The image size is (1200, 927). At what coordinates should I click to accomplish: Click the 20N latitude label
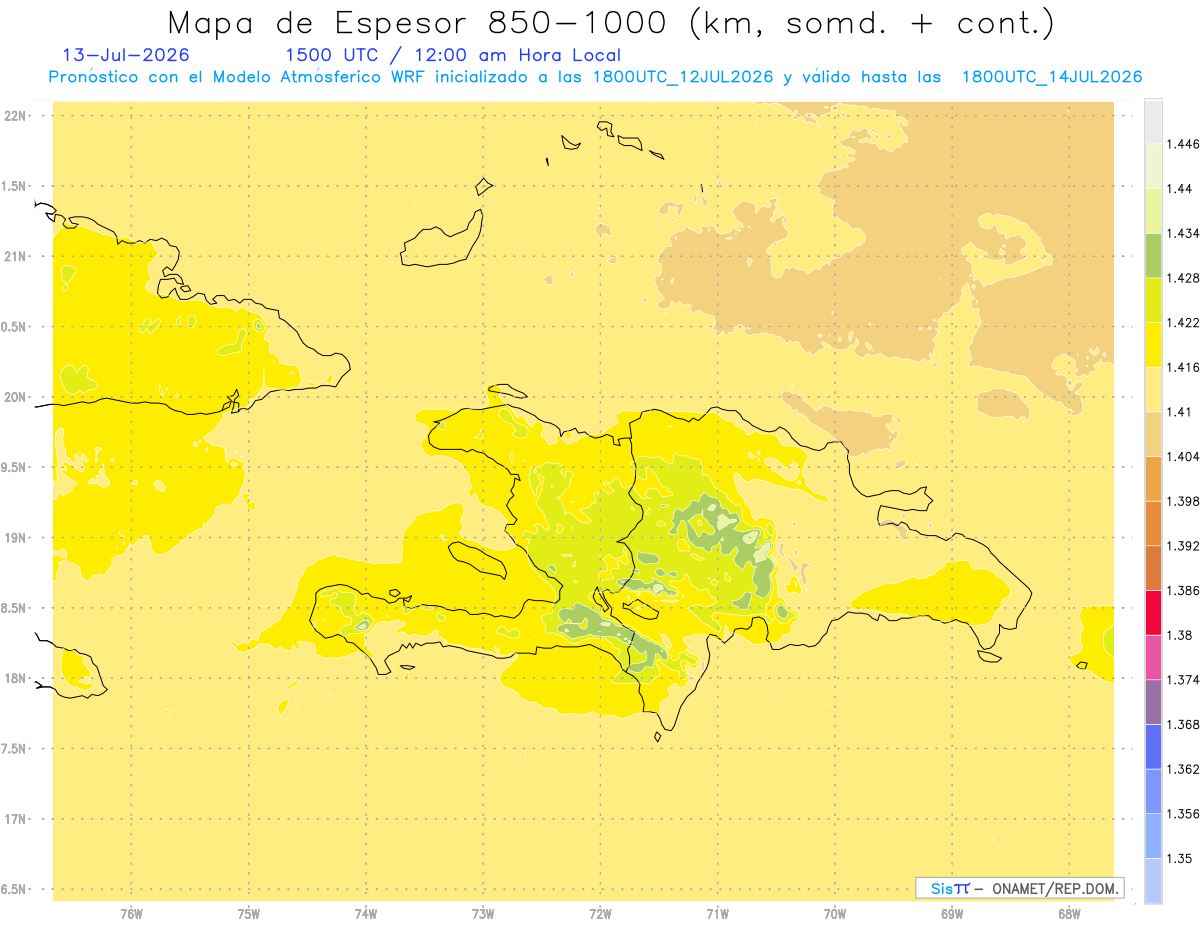tap(16, 397)
